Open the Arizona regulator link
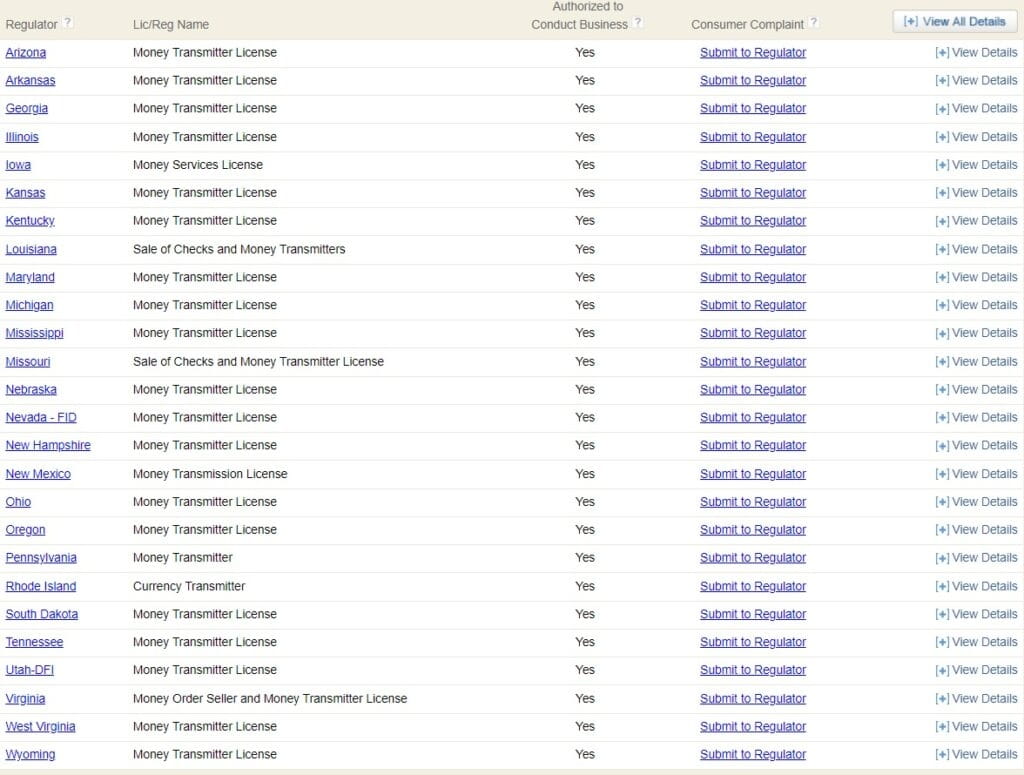1024x775 pixels. [x=26, y=52]
